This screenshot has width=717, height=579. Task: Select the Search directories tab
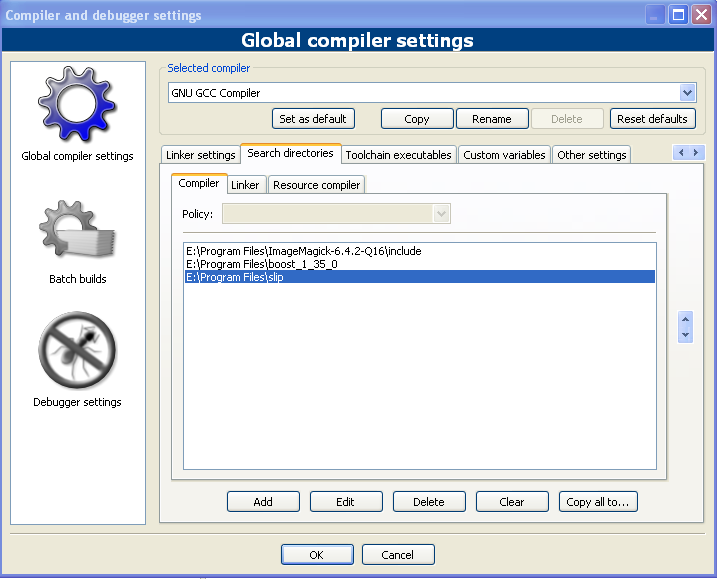pyautogui.click(x=290, y=153)
